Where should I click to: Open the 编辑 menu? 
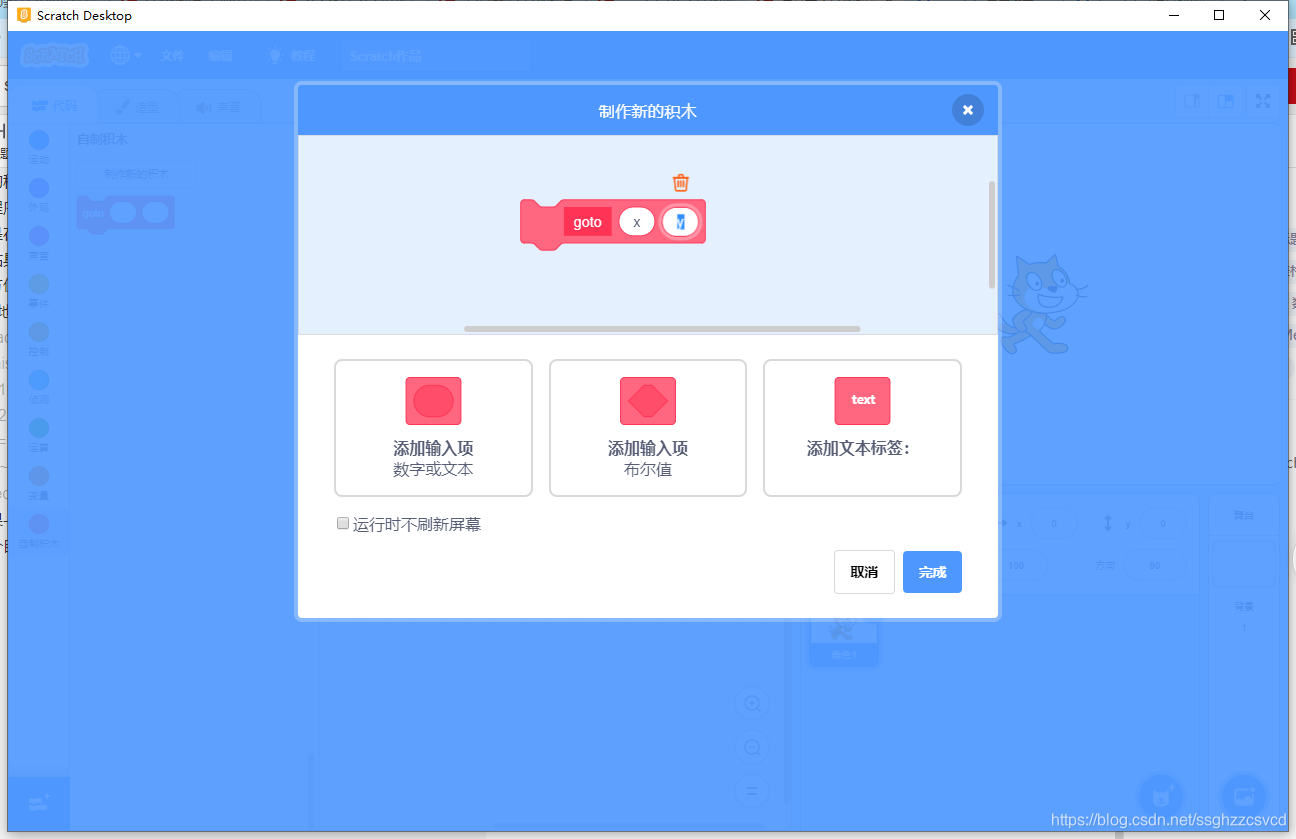pyautogui.click(x=220, y=56)
